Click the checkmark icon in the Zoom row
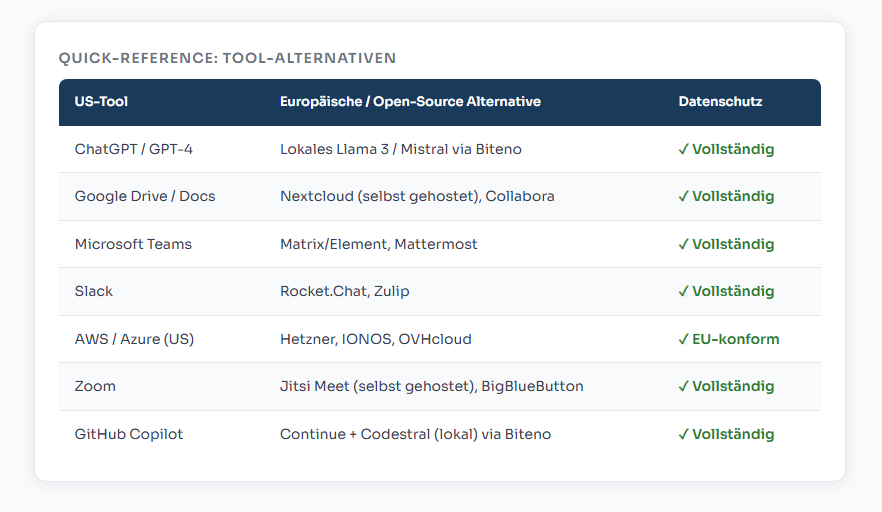 coord(683,387)
